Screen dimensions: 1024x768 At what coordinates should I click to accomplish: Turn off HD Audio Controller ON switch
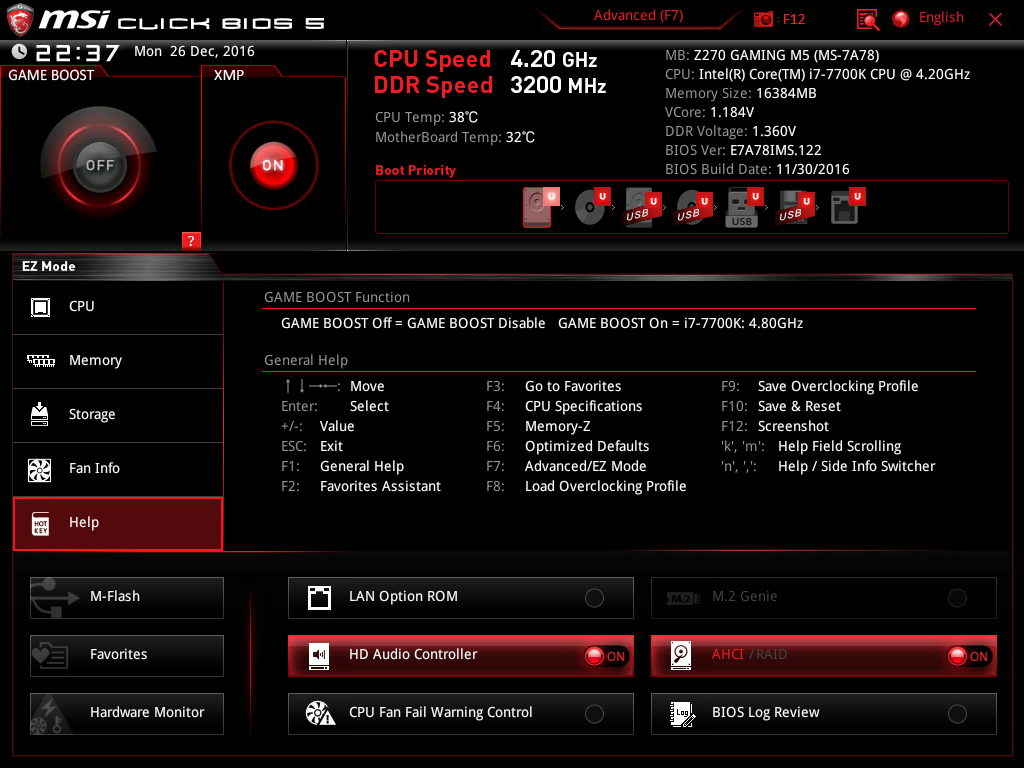pyautogui.click(x=605, y=656)
